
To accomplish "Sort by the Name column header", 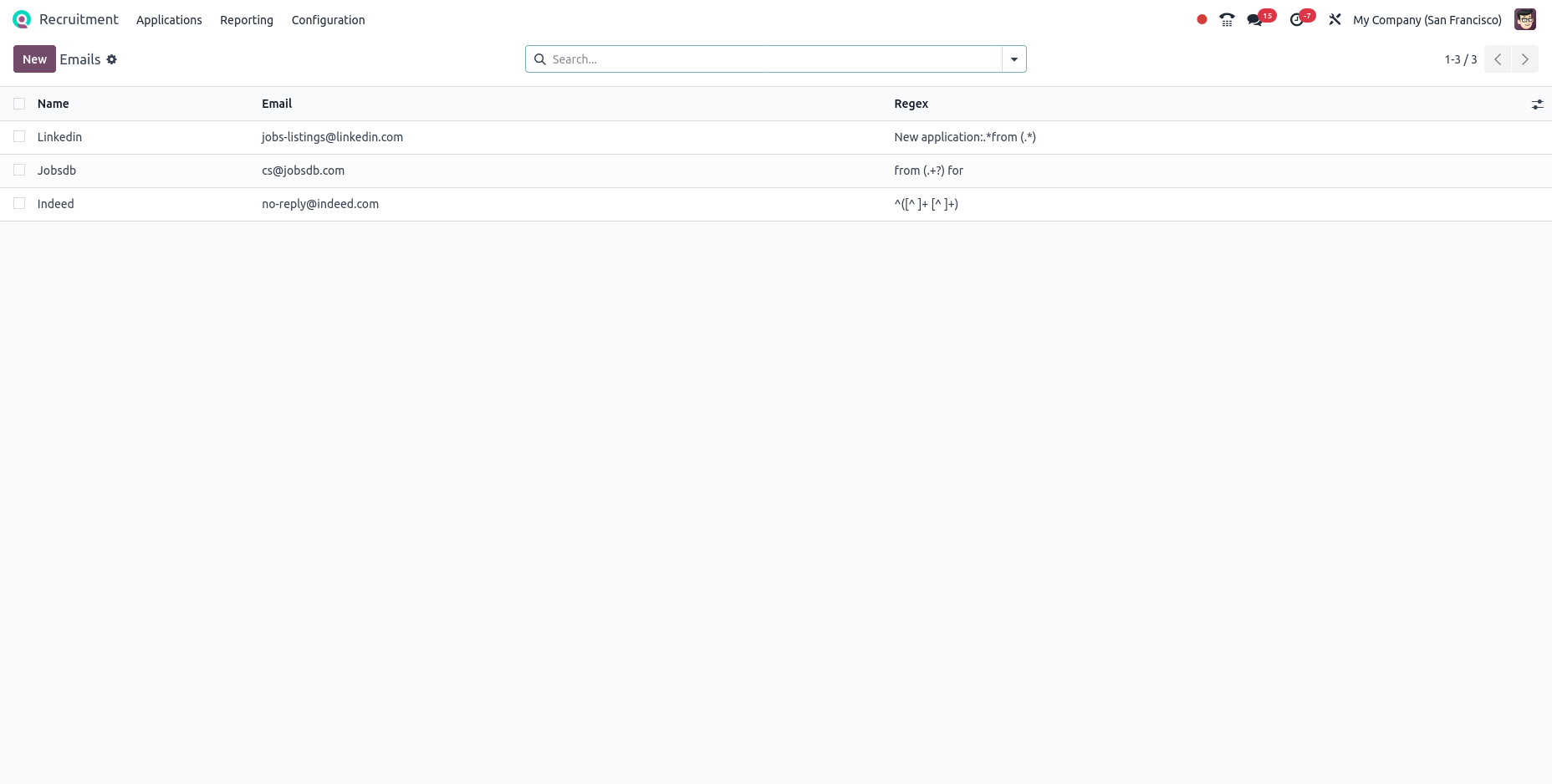I will pos(54,104).
